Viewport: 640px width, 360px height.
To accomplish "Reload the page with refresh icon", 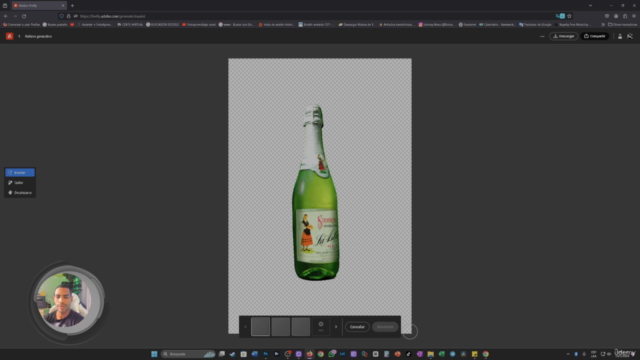I will [24, 16].
